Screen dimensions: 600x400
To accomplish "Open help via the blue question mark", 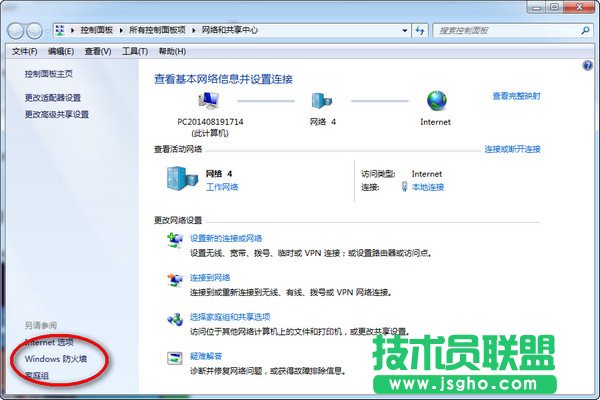I will 587,66.
